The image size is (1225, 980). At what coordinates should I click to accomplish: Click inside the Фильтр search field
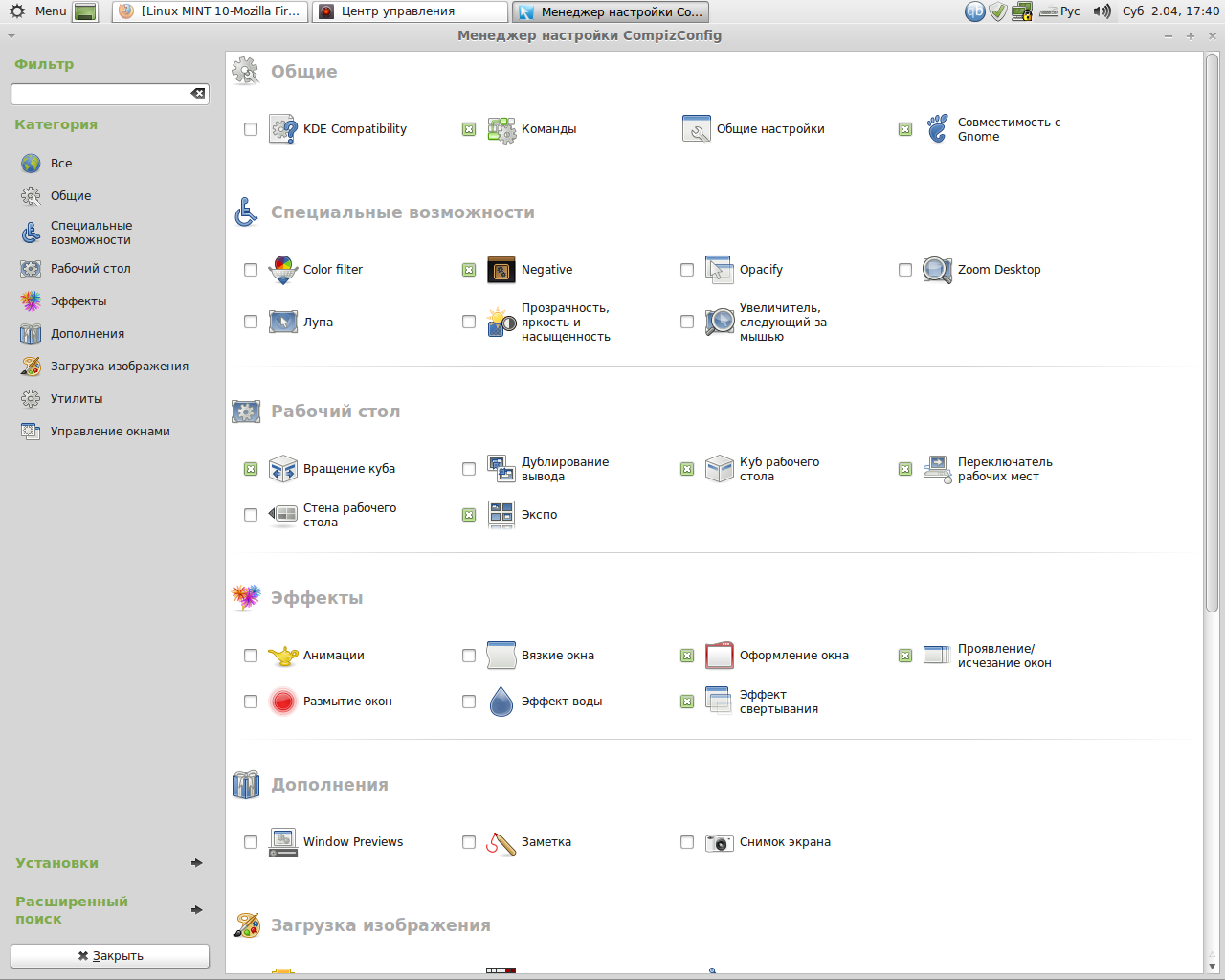(x=99, y=94)
